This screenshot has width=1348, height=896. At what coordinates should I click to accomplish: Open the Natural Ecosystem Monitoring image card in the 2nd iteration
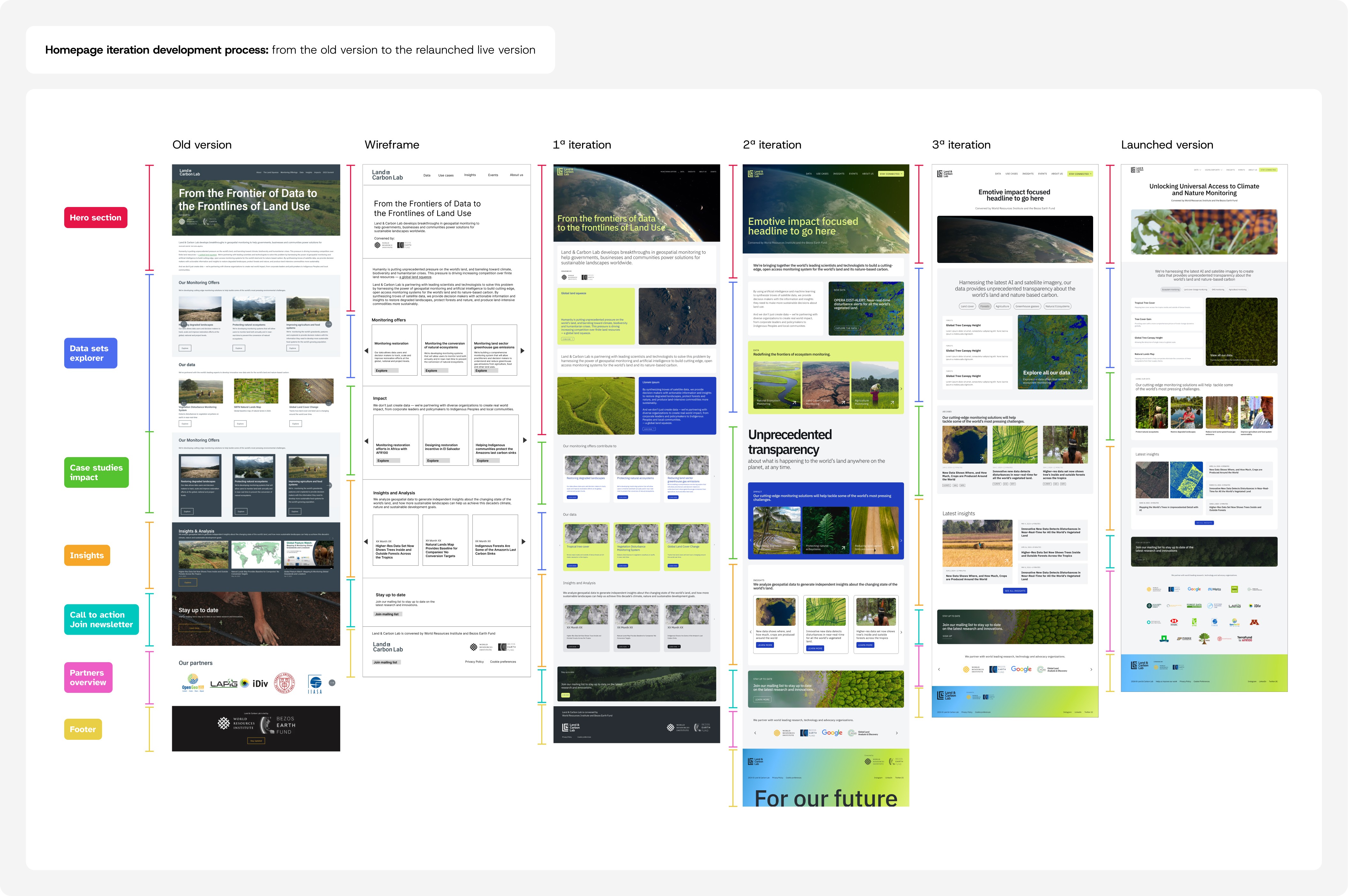tap(776, 386)
